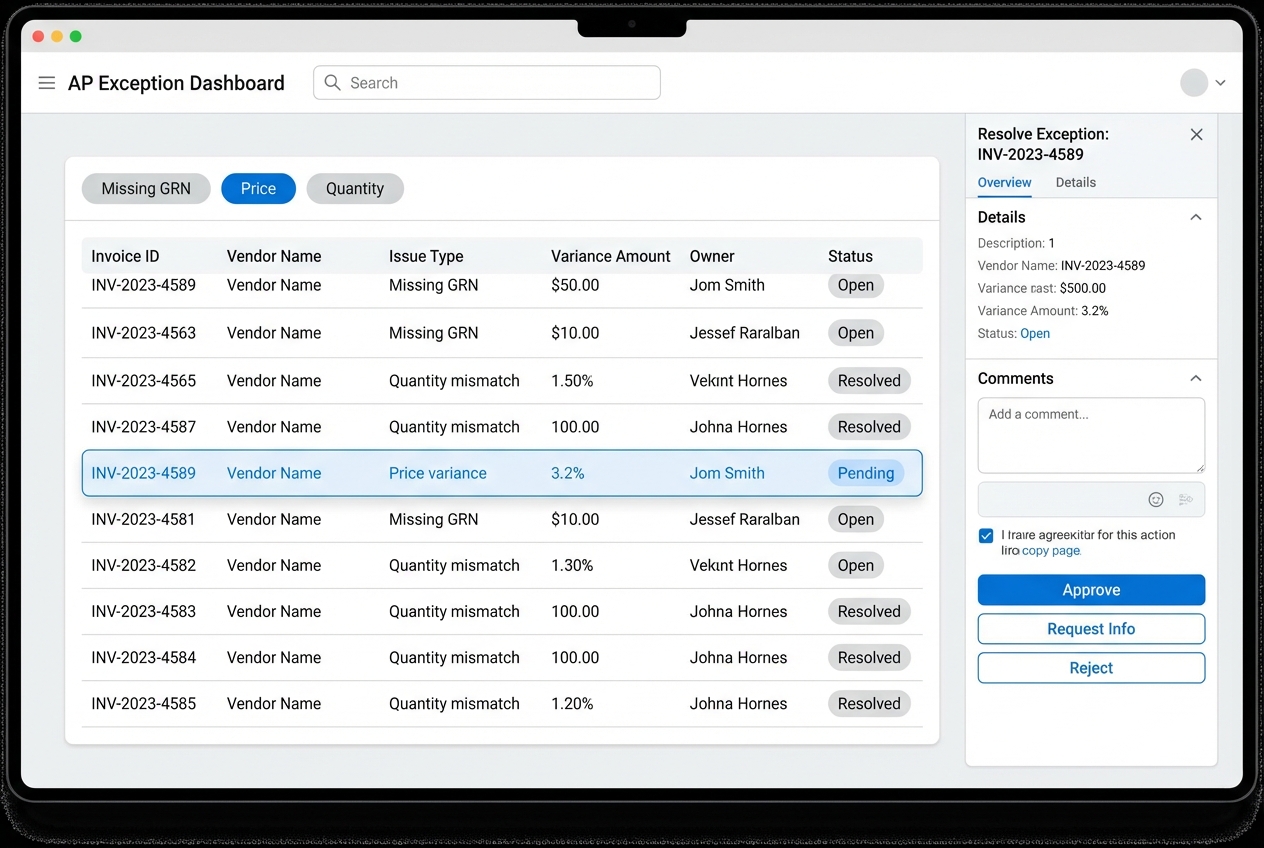Select the highlighted INV-2023-4589 Price variance row
The image size is (1264, 848).
coord(502,472)
